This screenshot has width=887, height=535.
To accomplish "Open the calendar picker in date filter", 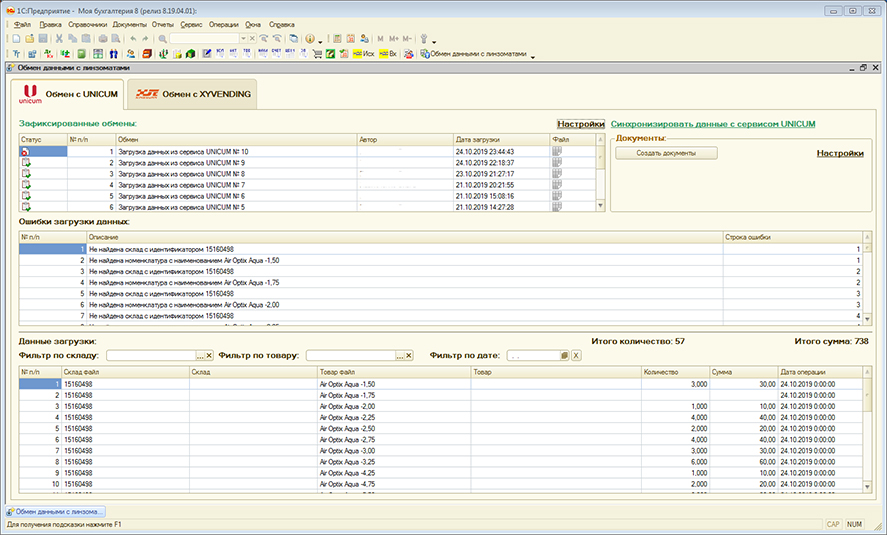I will click(x=564, y=355).
